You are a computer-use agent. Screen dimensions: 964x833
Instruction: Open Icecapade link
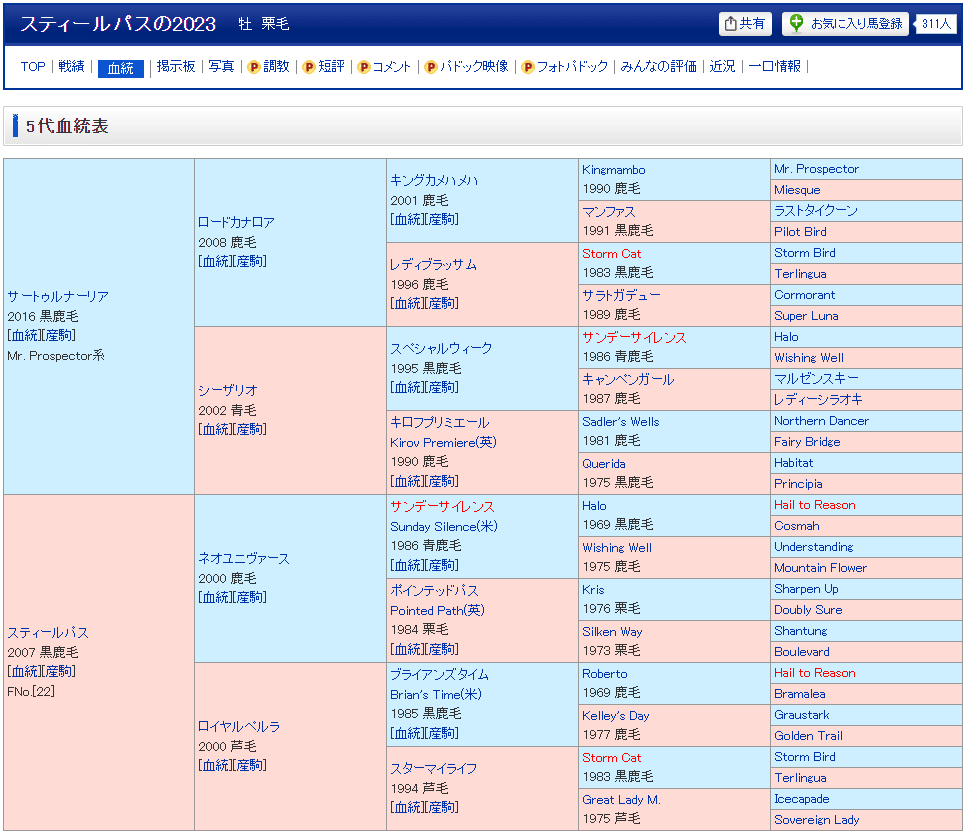coord(802,799)
